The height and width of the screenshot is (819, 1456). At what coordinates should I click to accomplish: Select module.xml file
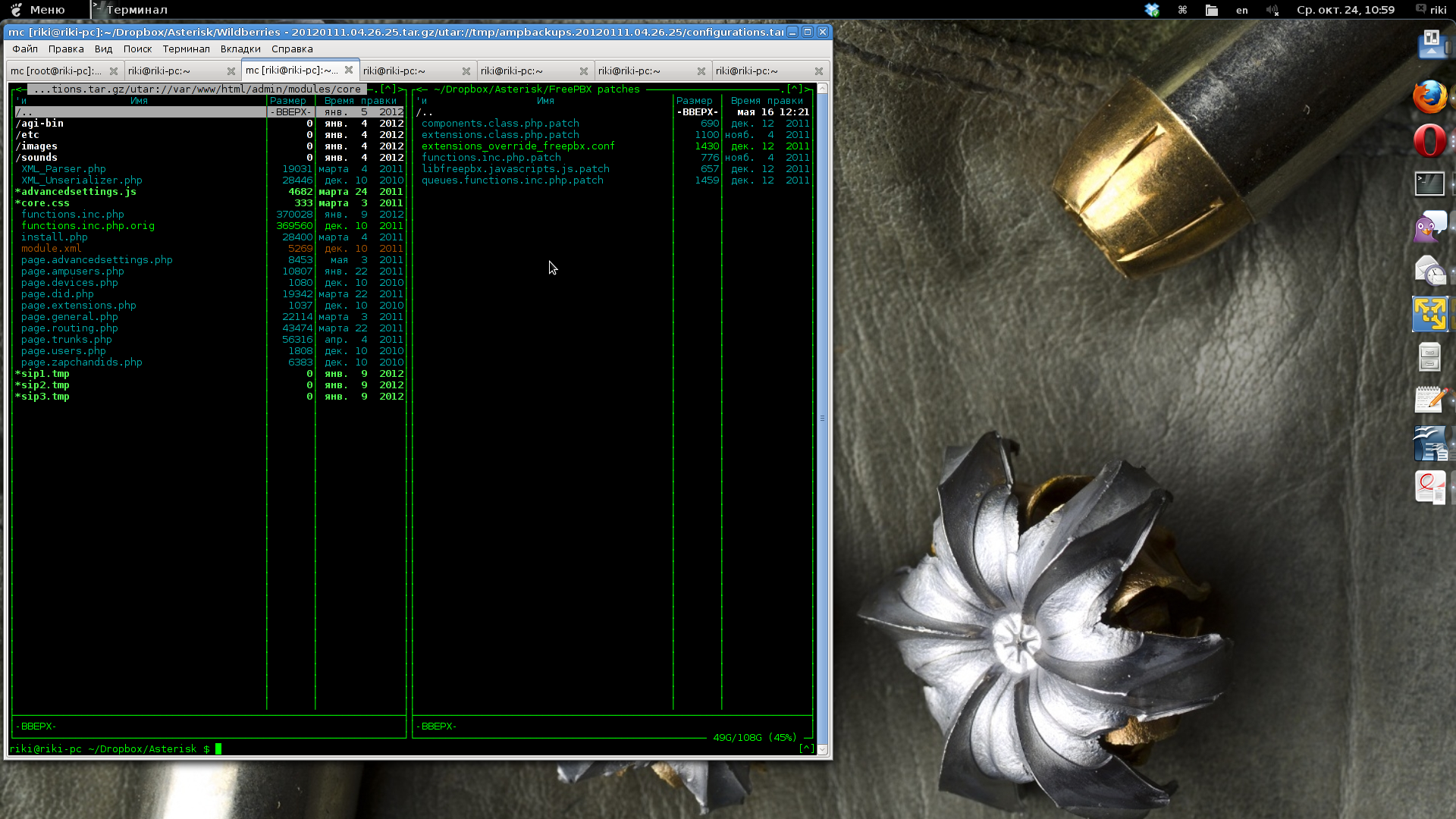point(209,248)
